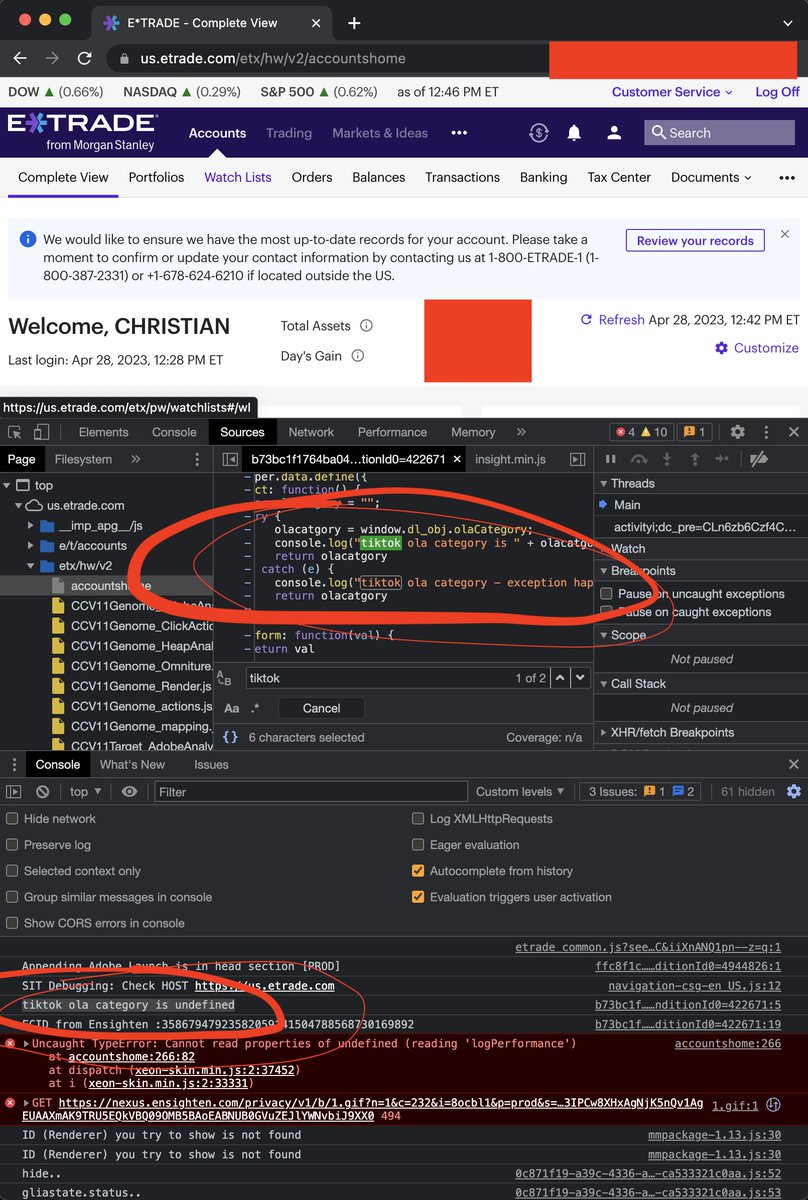Click the create live expression eye icon
The height and width of the screenshot is (1200, 808).
point(129,792)
